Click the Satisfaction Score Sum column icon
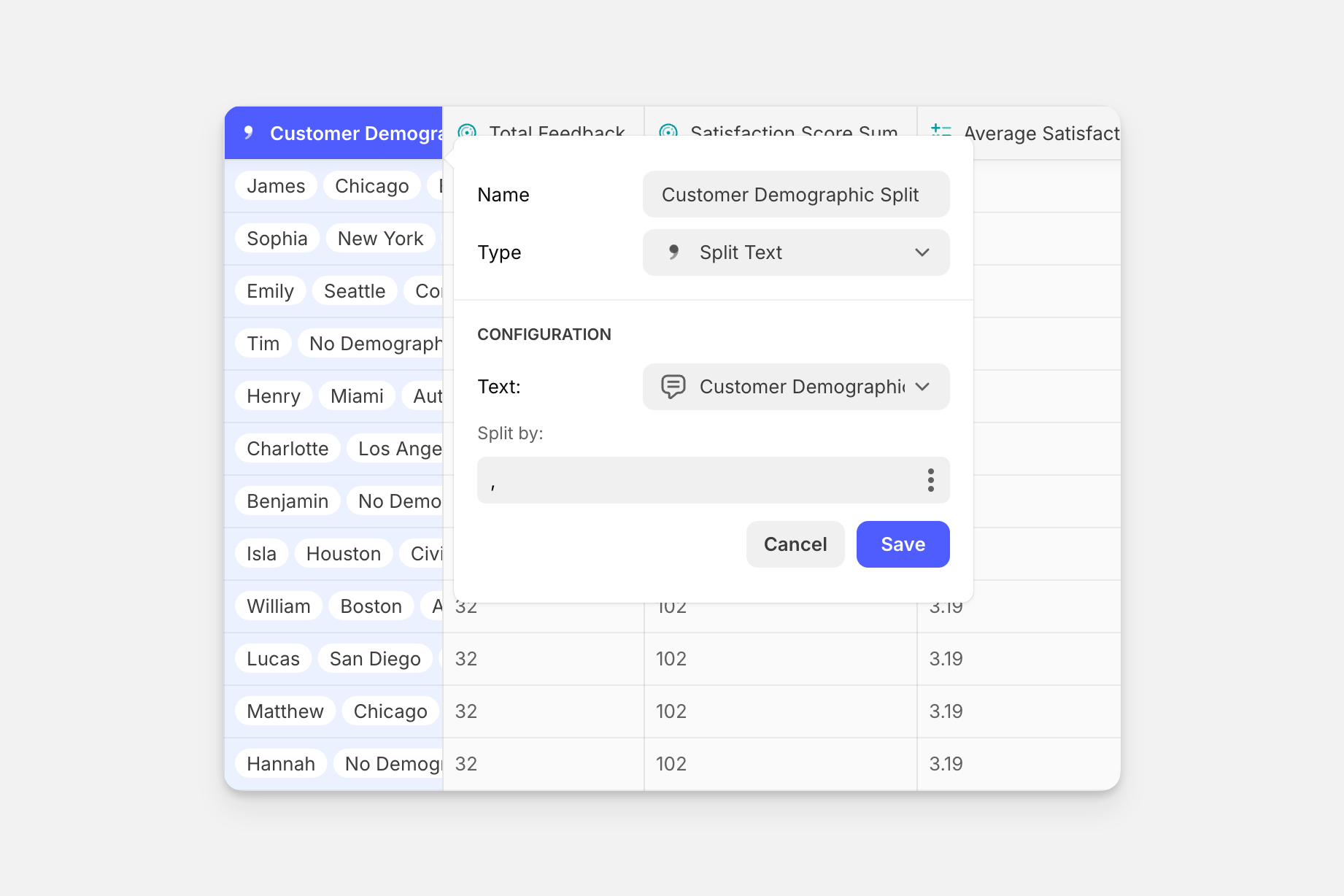 [668, 130]
